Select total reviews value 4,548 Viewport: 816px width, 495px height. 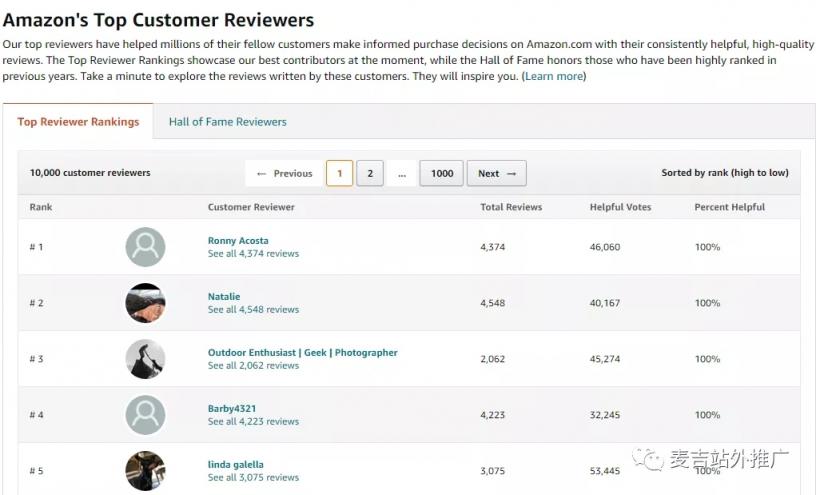pyautogui.click(x=492, y=303)
